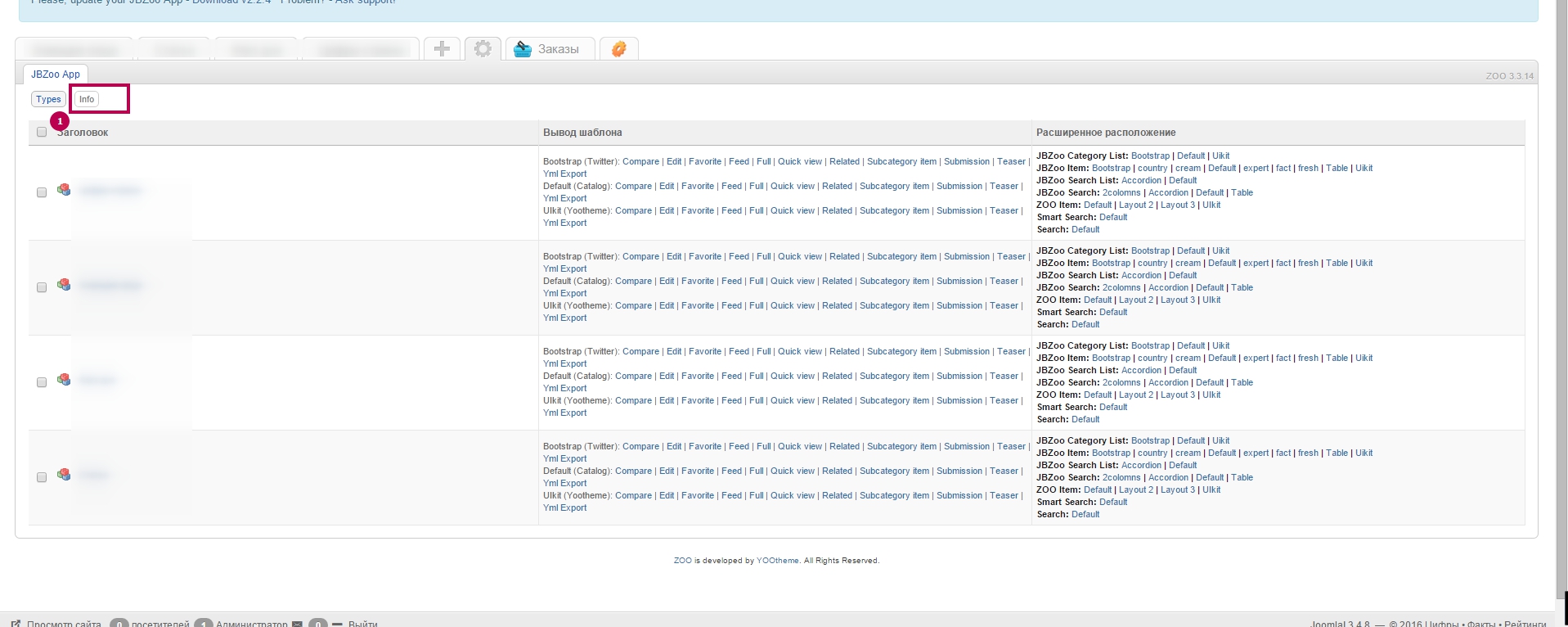1568x627 pixels.
Task: Open the Заказы tab
Action: pos(558,50)
